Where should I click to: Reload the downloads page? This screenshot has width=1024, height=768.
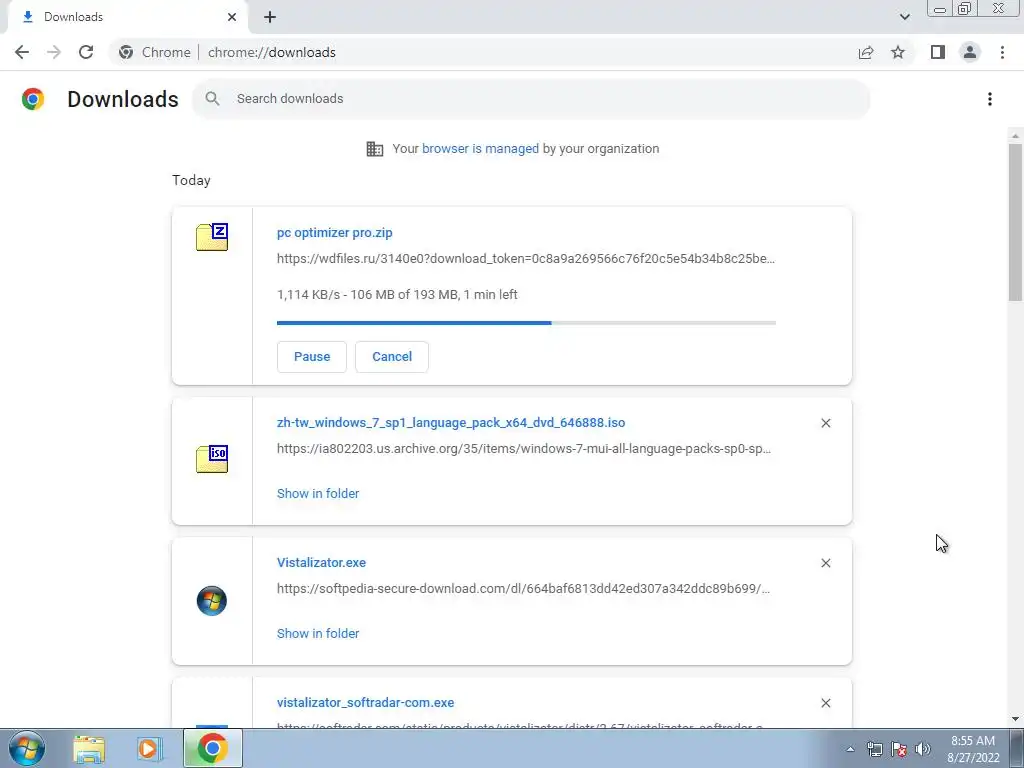coord(86,52)
